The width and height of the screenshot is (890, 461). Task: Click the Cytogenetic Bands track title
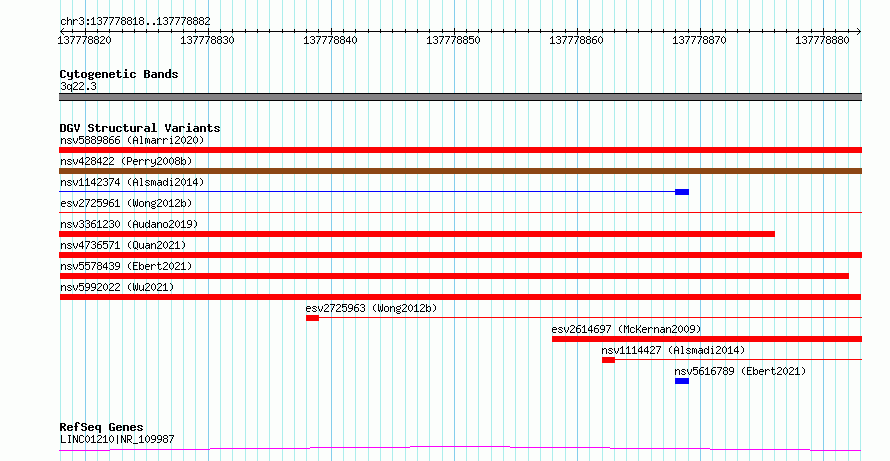(x=119, y=74)
